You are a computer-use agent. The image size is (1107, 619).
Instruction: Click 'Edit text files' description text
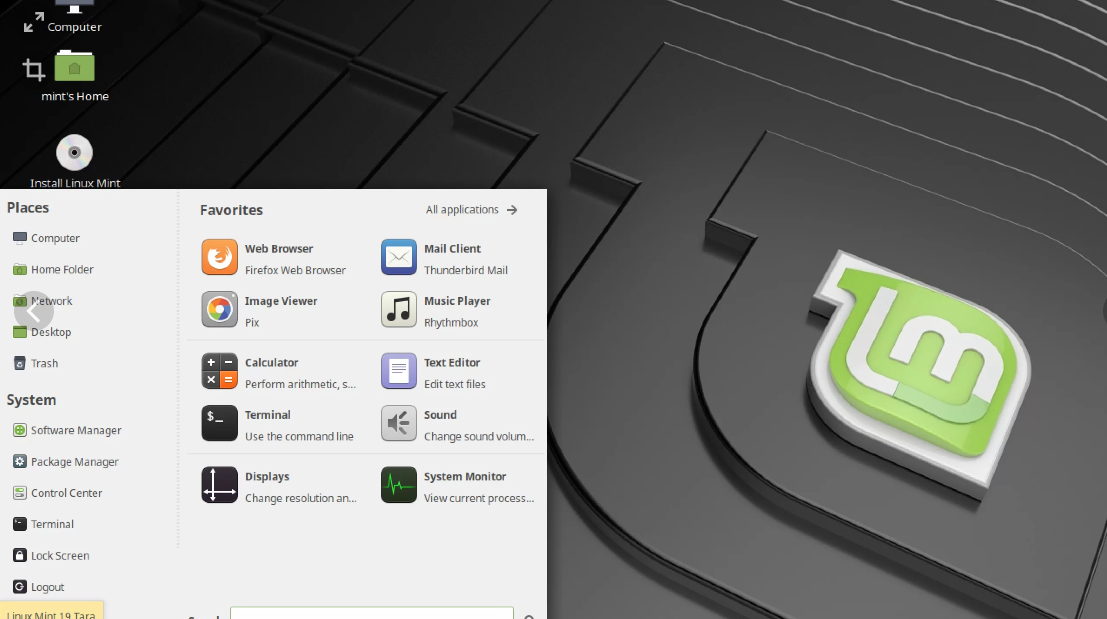click(455, 384)
